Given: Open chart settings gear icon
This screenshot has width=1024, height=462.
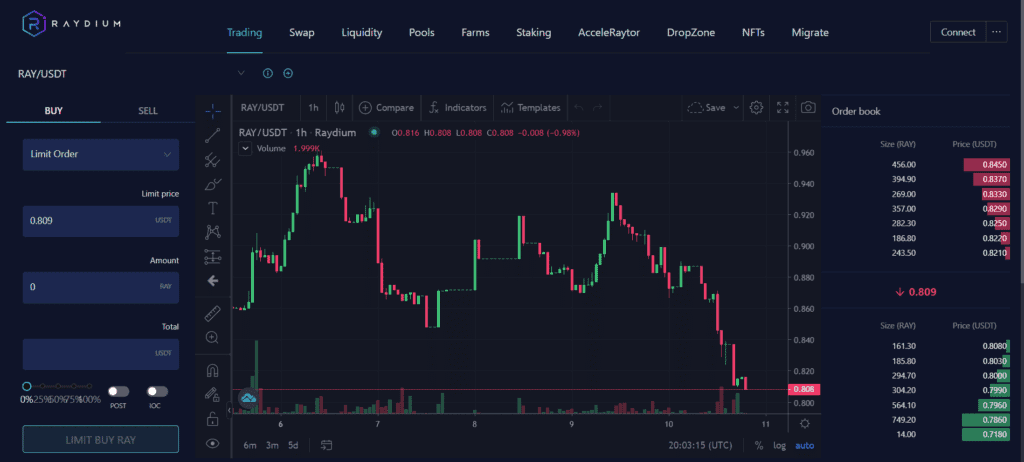Looking at the screenshot, I should [757, 107].
